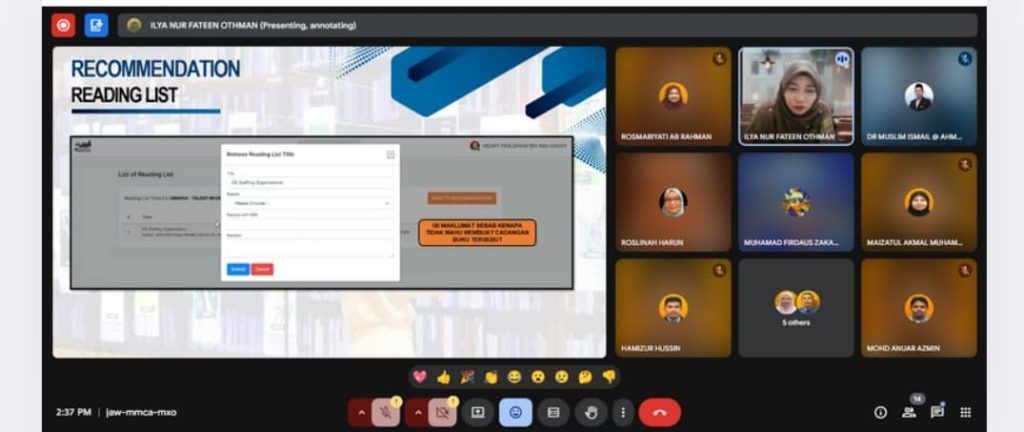Raise your hand
Image resolution: width=1024 pixels, height=432 pixels.
(590, 412)
